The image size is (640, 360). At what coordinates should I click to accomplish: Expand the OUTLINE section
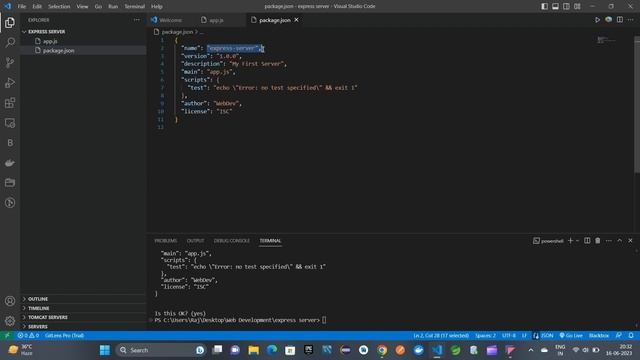pos(83,299)
